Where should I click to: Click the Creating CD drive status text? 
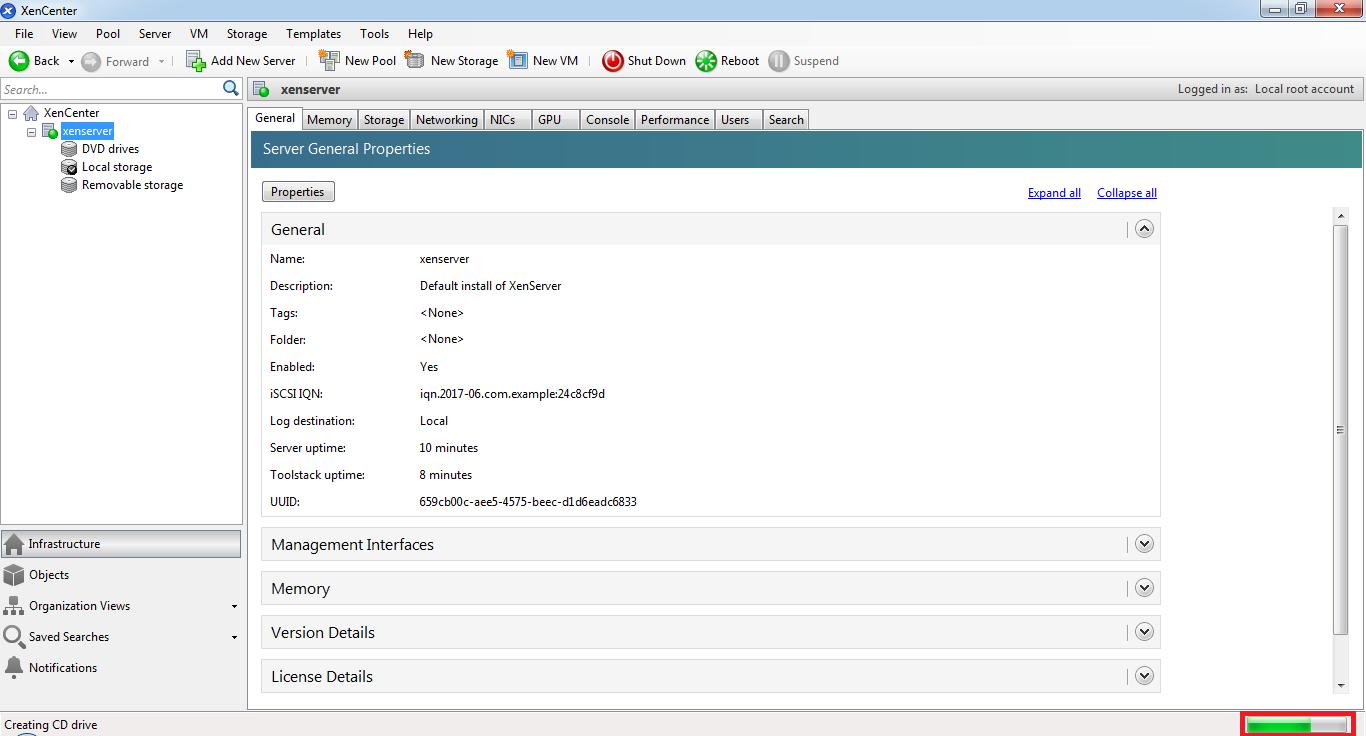coord(51,725)
